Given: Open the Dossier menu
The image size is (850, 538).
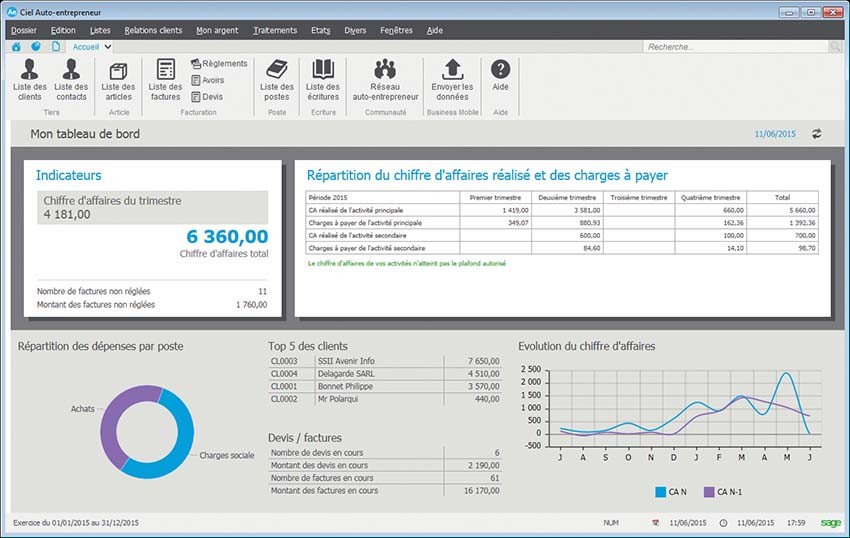Looking at the screenshot, I should (23, 30).
